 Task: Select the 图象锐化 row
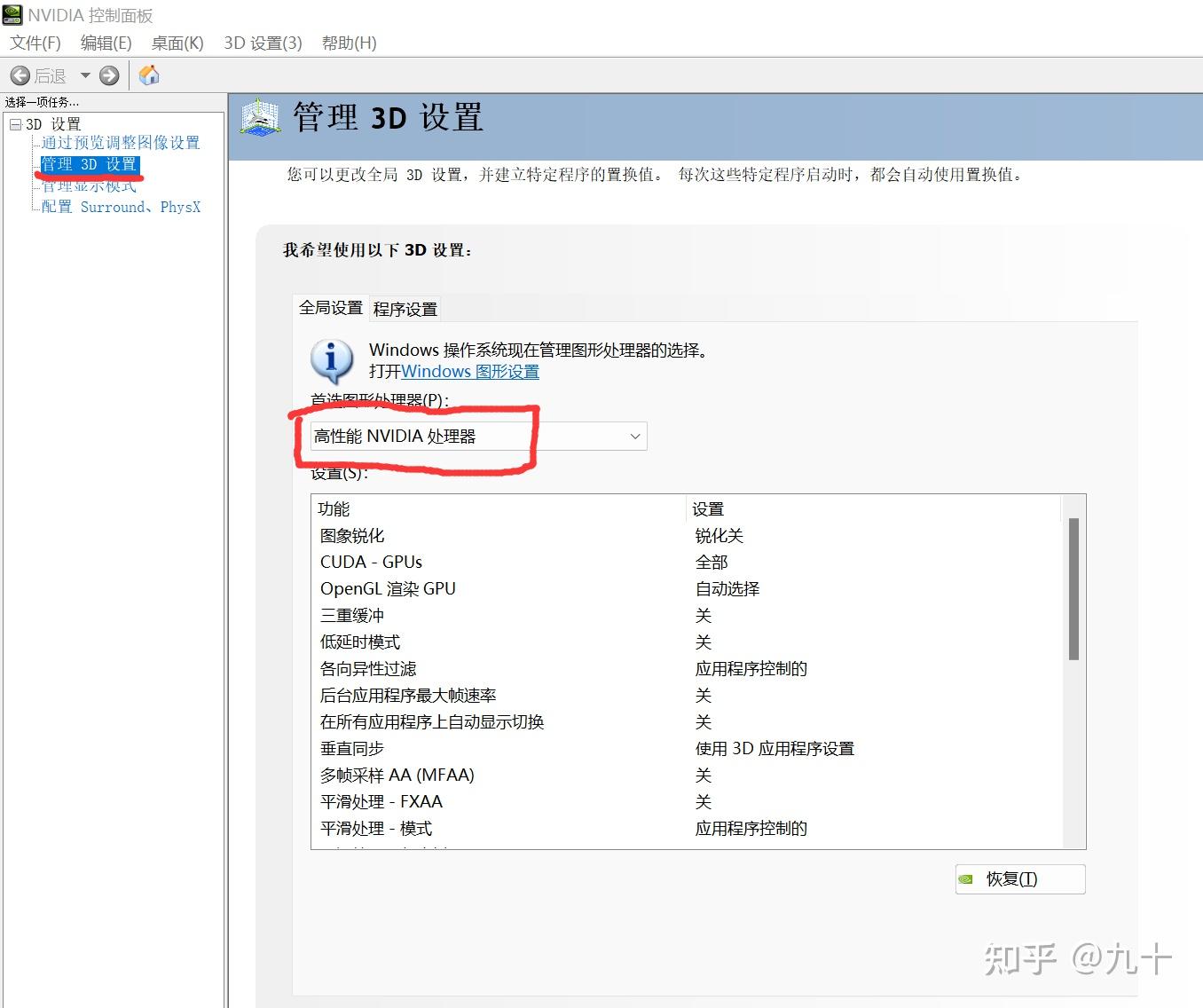coord(686,536)
